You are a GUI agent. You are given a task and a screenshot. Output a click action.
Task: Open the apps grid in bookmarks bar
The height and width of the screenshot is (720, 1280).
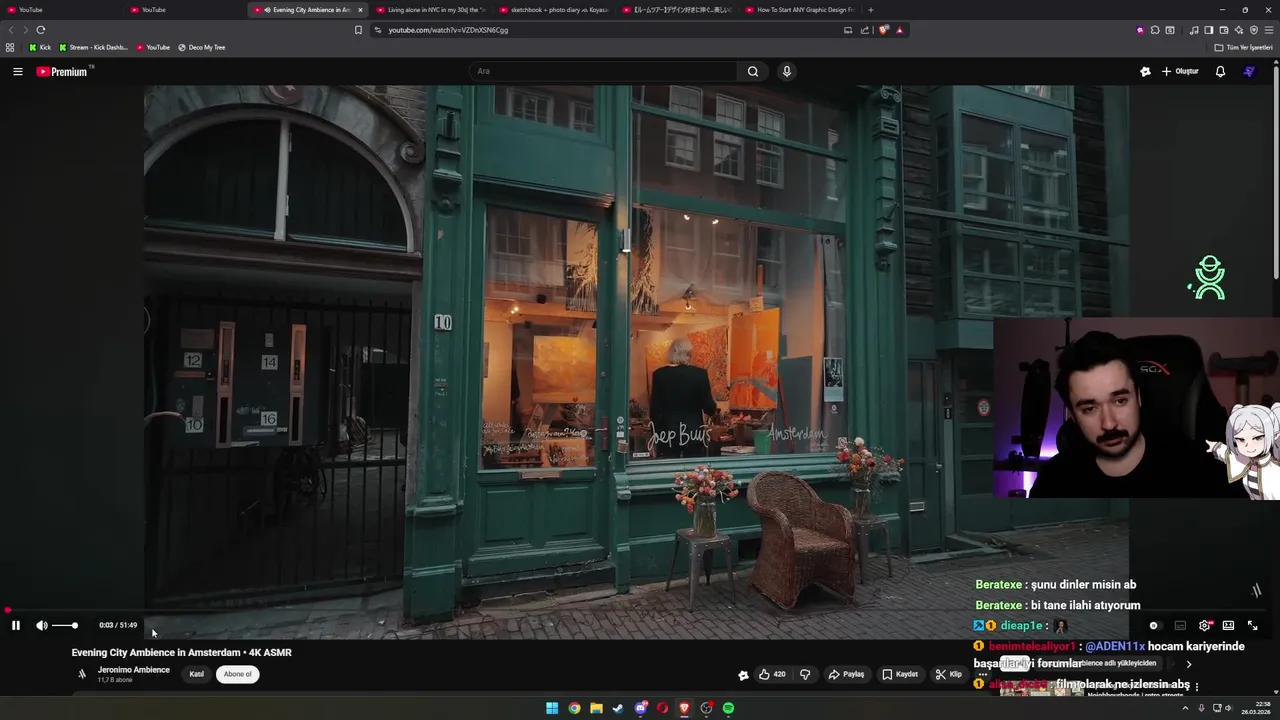click(x=10, y=47)
